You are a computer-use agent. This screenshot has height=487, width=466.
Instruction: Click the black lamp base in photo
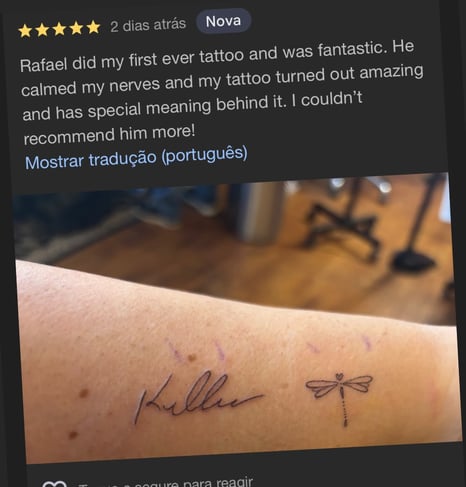413,258
